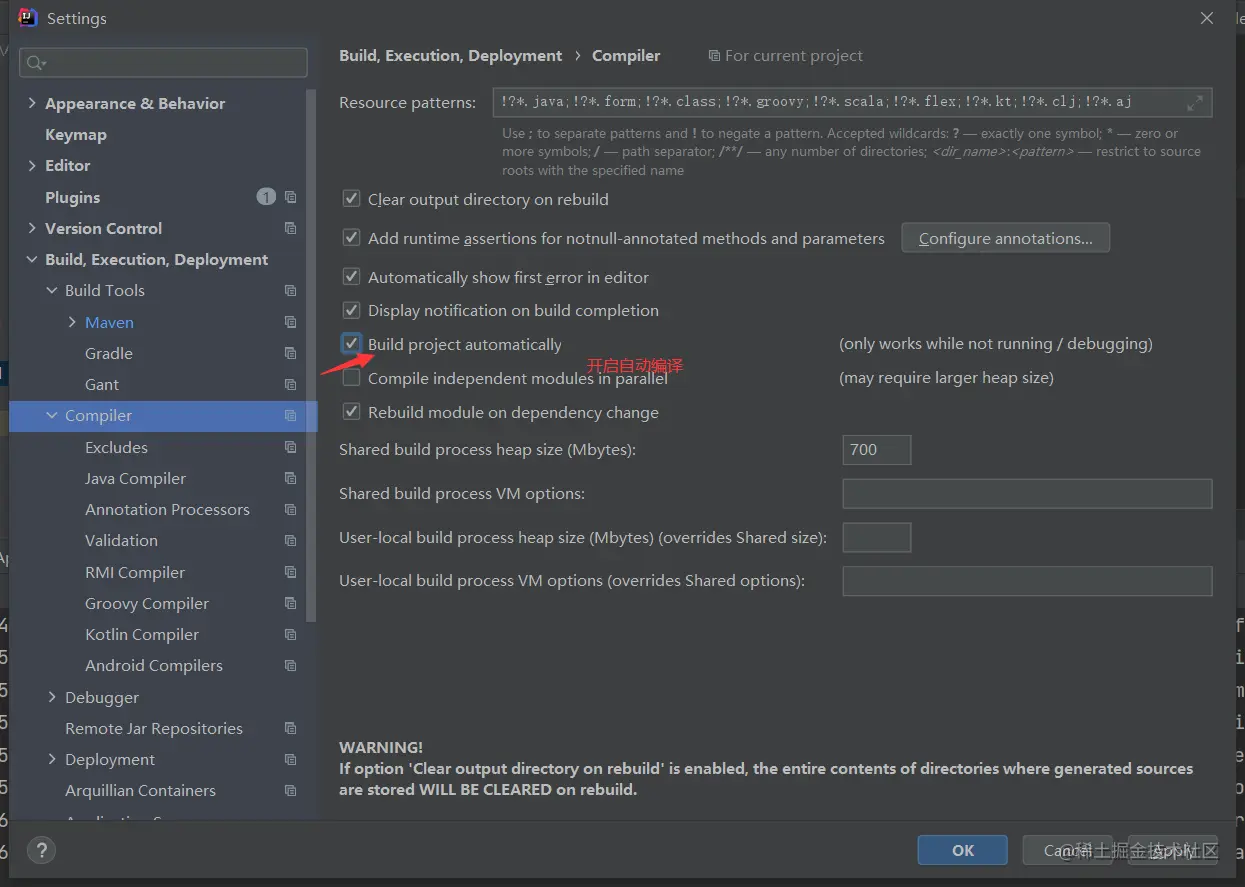The height and width of the screenshot is (887, 1245).
Task: Collapse the Build Tools node
Action: click(52, 291)
